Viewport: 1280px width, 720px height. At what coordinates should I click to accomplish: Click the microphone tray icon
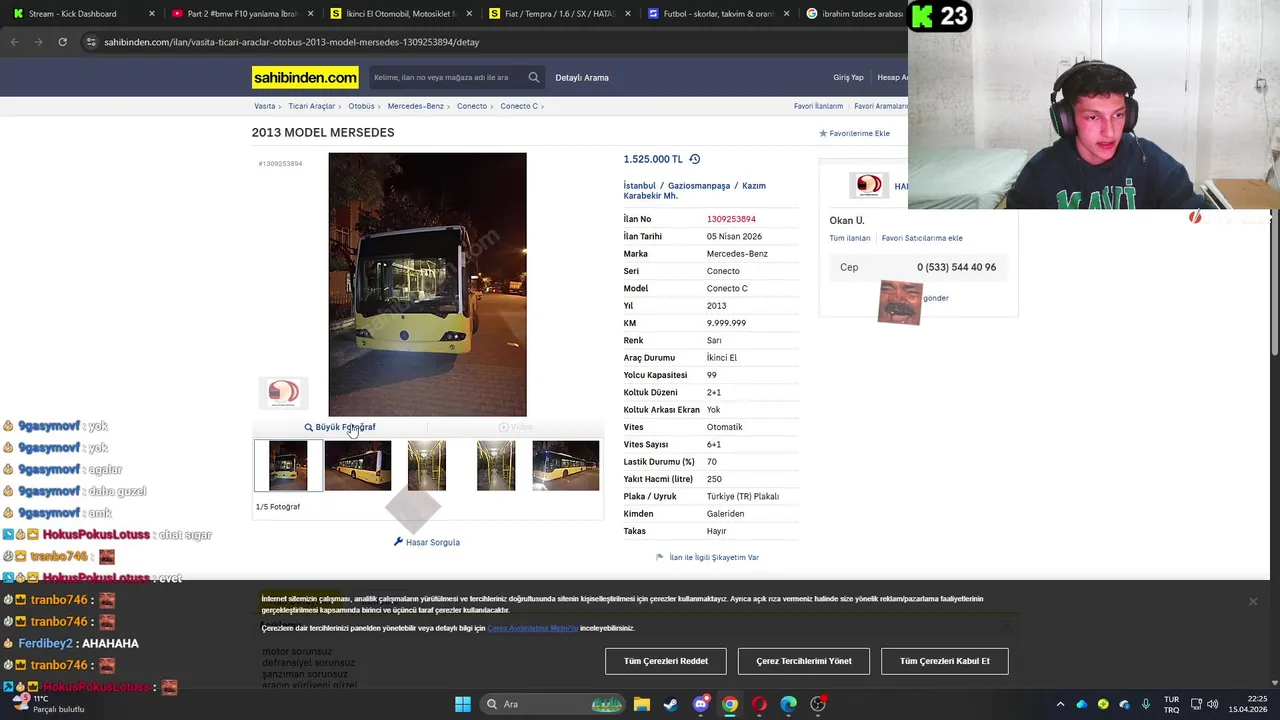coord(1146,704)
